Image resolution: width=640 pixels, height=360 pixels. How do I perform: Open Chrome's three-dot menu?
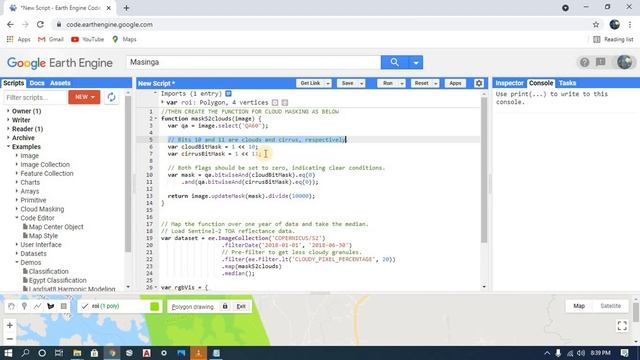pyautogui.click(x=630, y=24)
